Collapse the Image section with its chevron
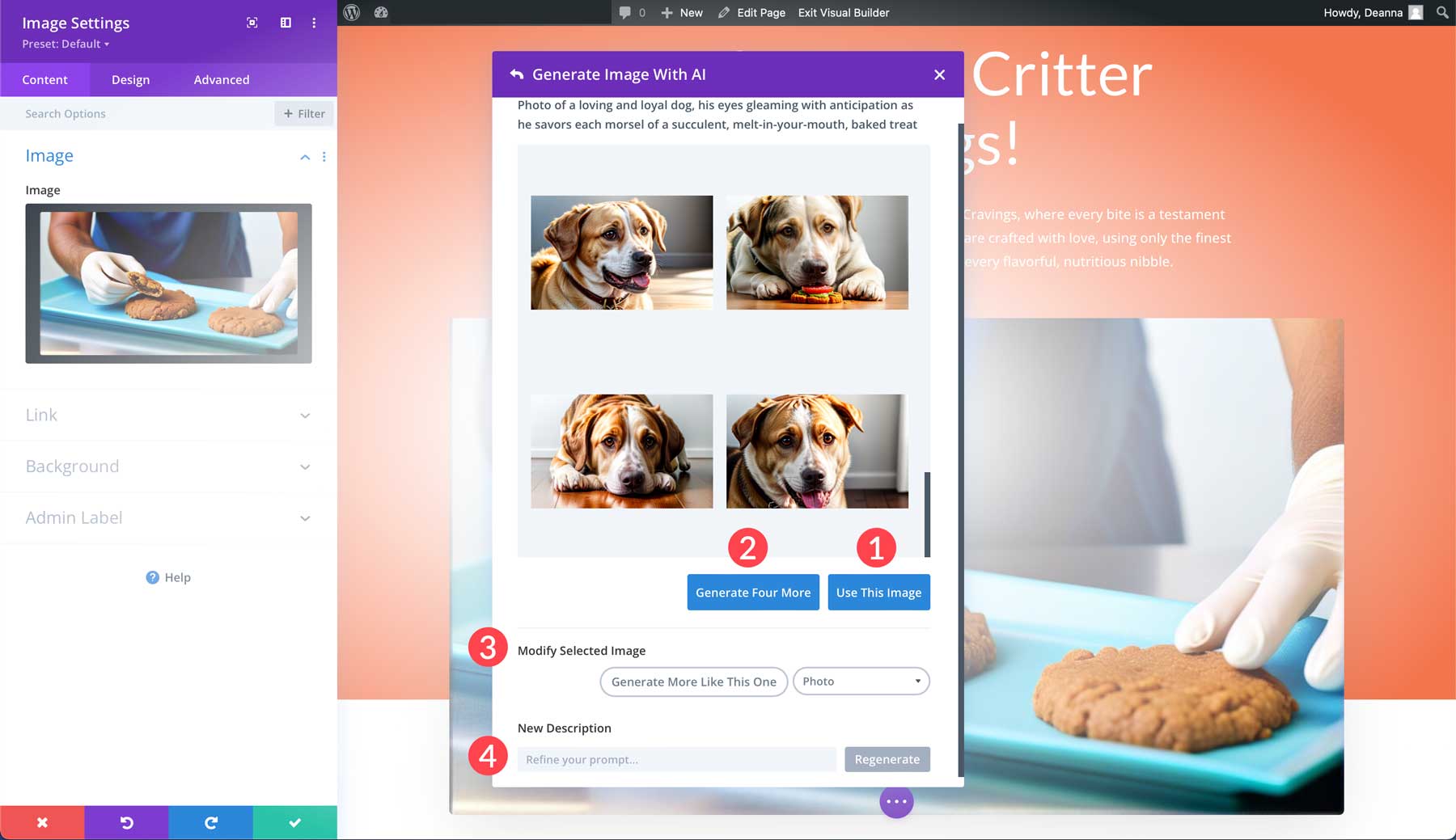The height and width of the screenshot is (840, 1456). [x=305, y=157]
